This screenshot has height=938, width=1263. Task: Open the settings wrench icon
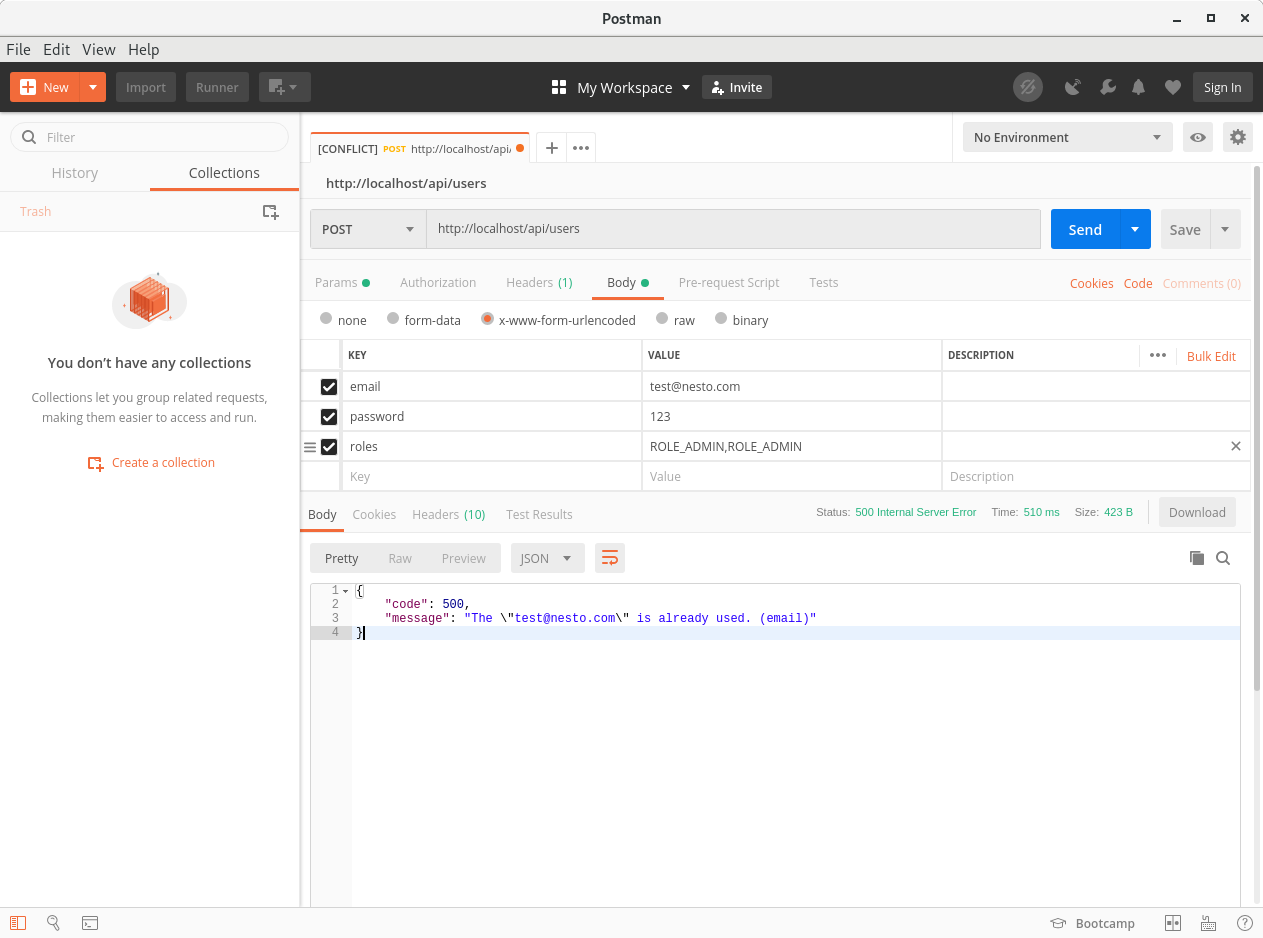[x=1107, y=87]
